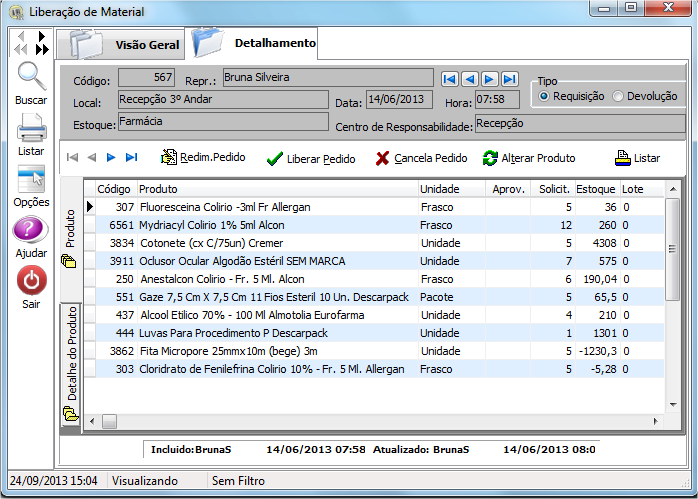
Task: Jump to last record in header navigator
Action: (510, 79)
